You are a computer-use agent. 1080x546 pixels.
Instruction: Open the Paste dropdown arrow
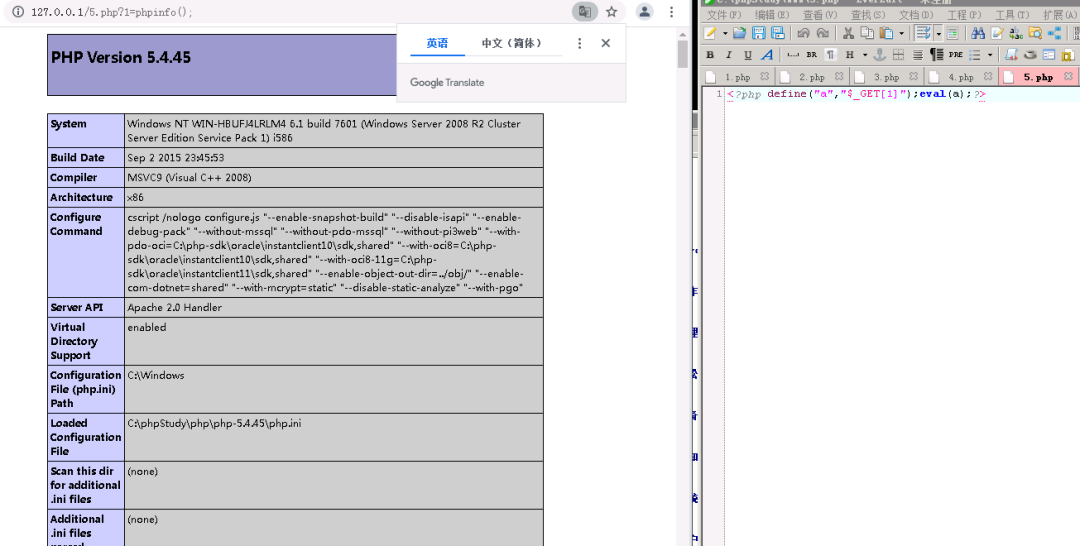point(902,33)
